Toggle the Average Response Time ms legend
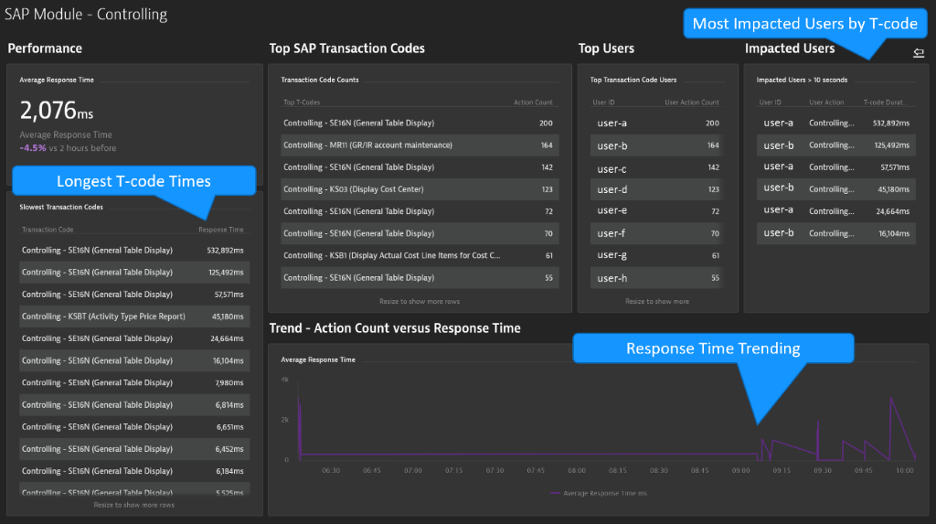Screen dimensions: 936x524 point(598,493)
